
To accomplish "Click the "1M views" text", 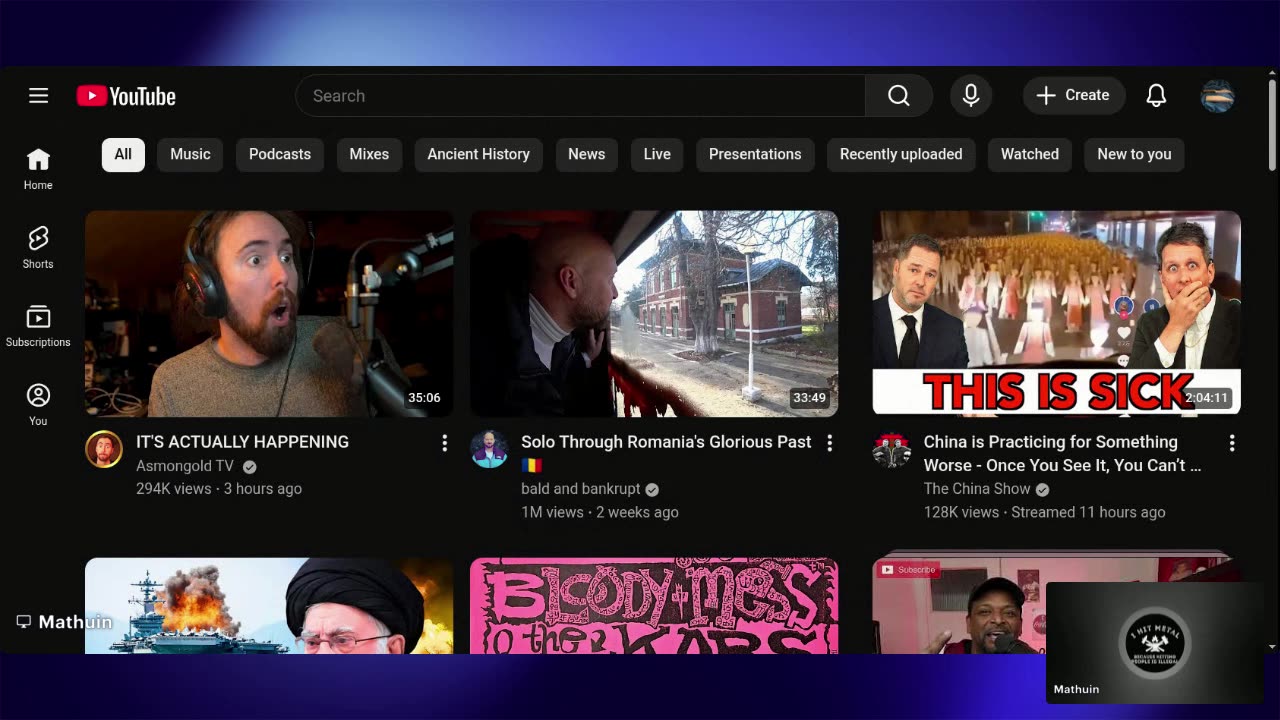I will click(552, 512).
